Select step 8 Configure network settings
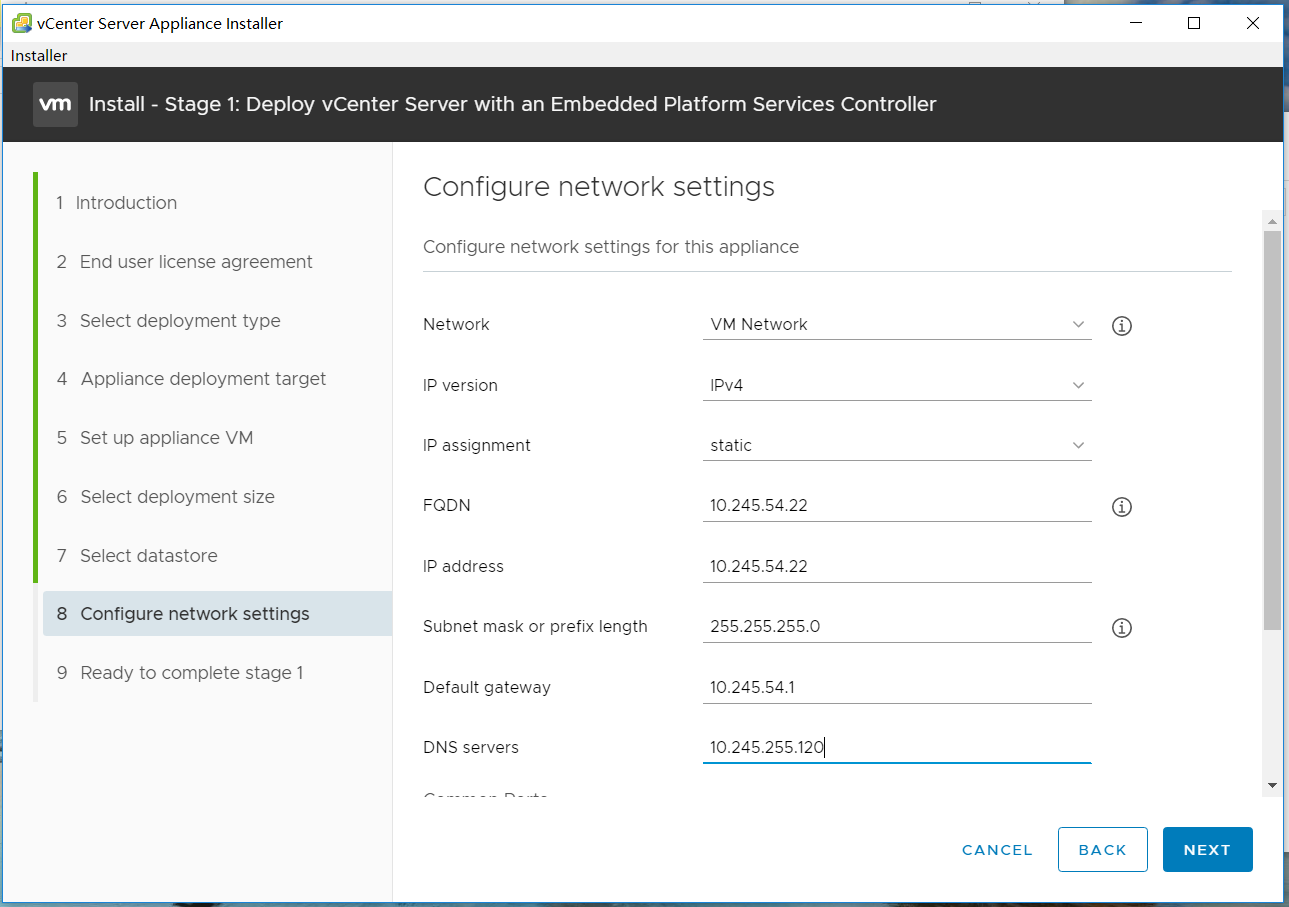 (x=217, y=614)
